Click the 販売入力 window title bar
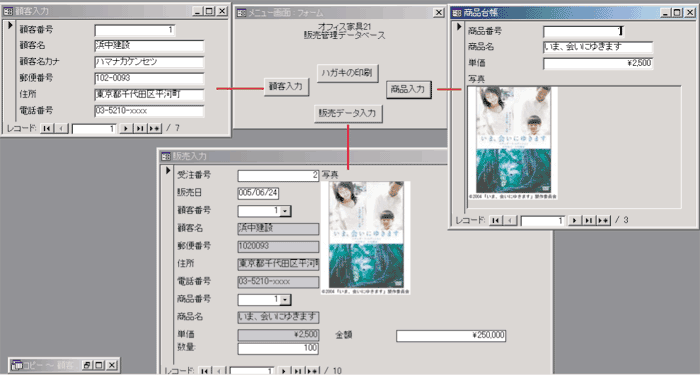 [304, 156]
